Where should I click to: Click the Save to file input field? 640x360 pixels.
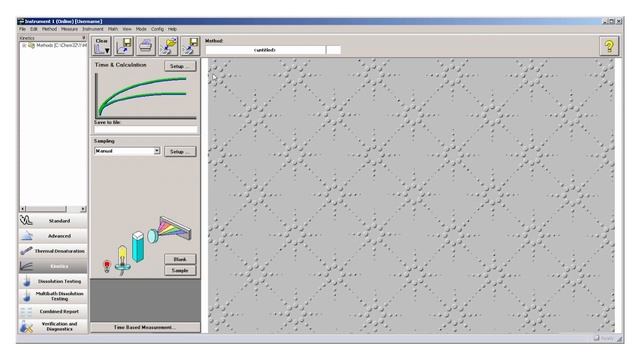(x=146, y=130)
